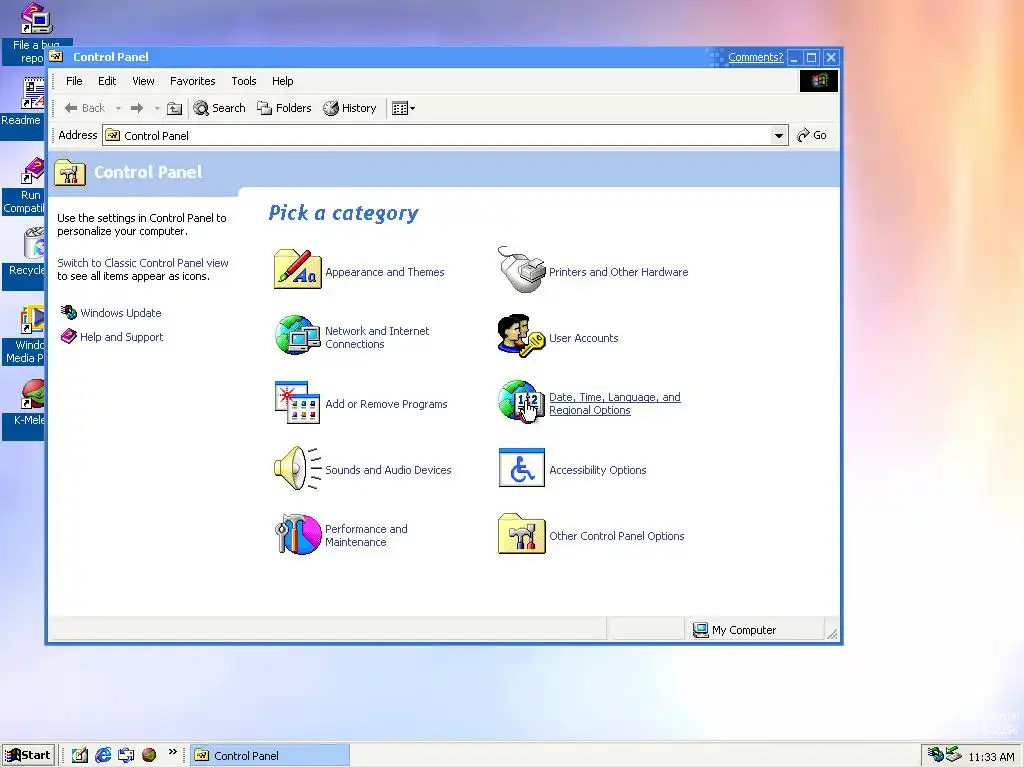Open the Favorites menu
The image size is (1024, 768).
193,81
